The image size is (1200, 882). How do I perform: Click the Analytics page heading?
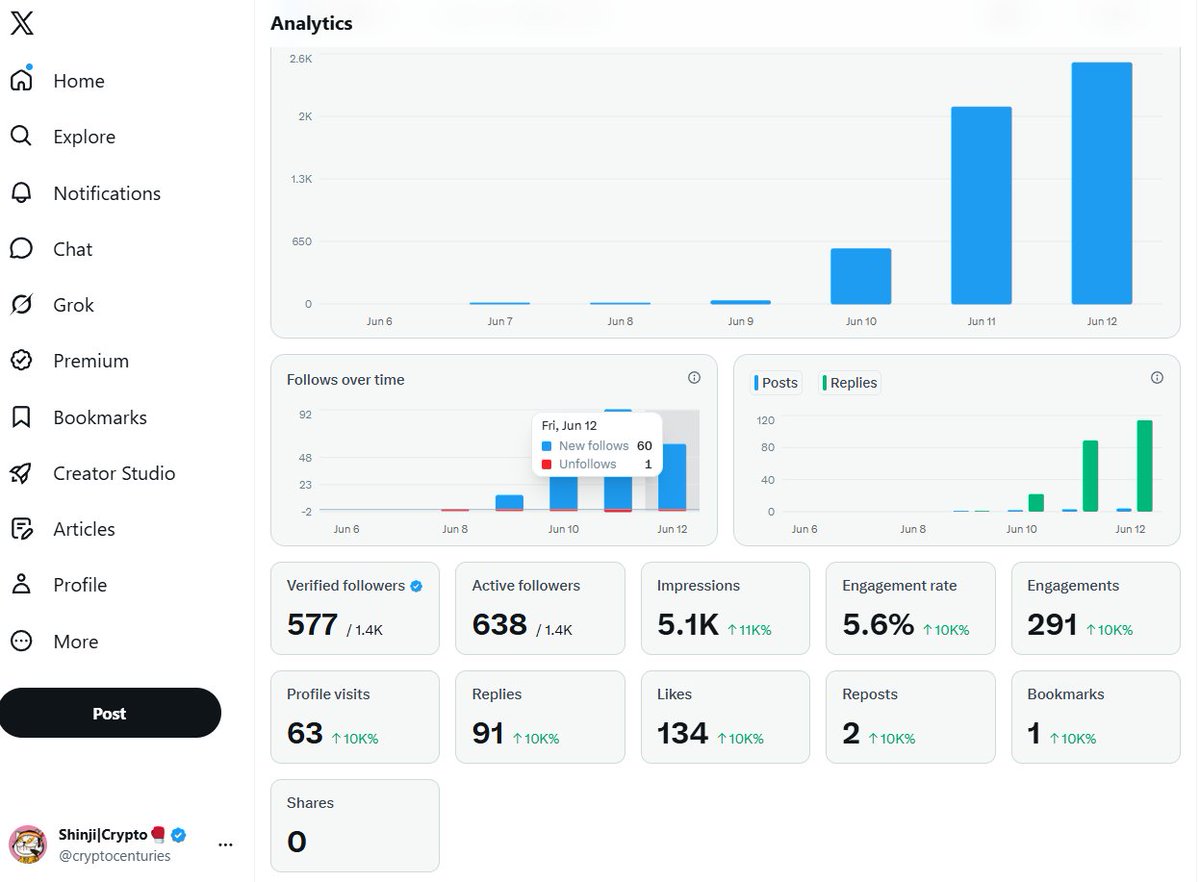pyautogui.click(x=311, y=23)
